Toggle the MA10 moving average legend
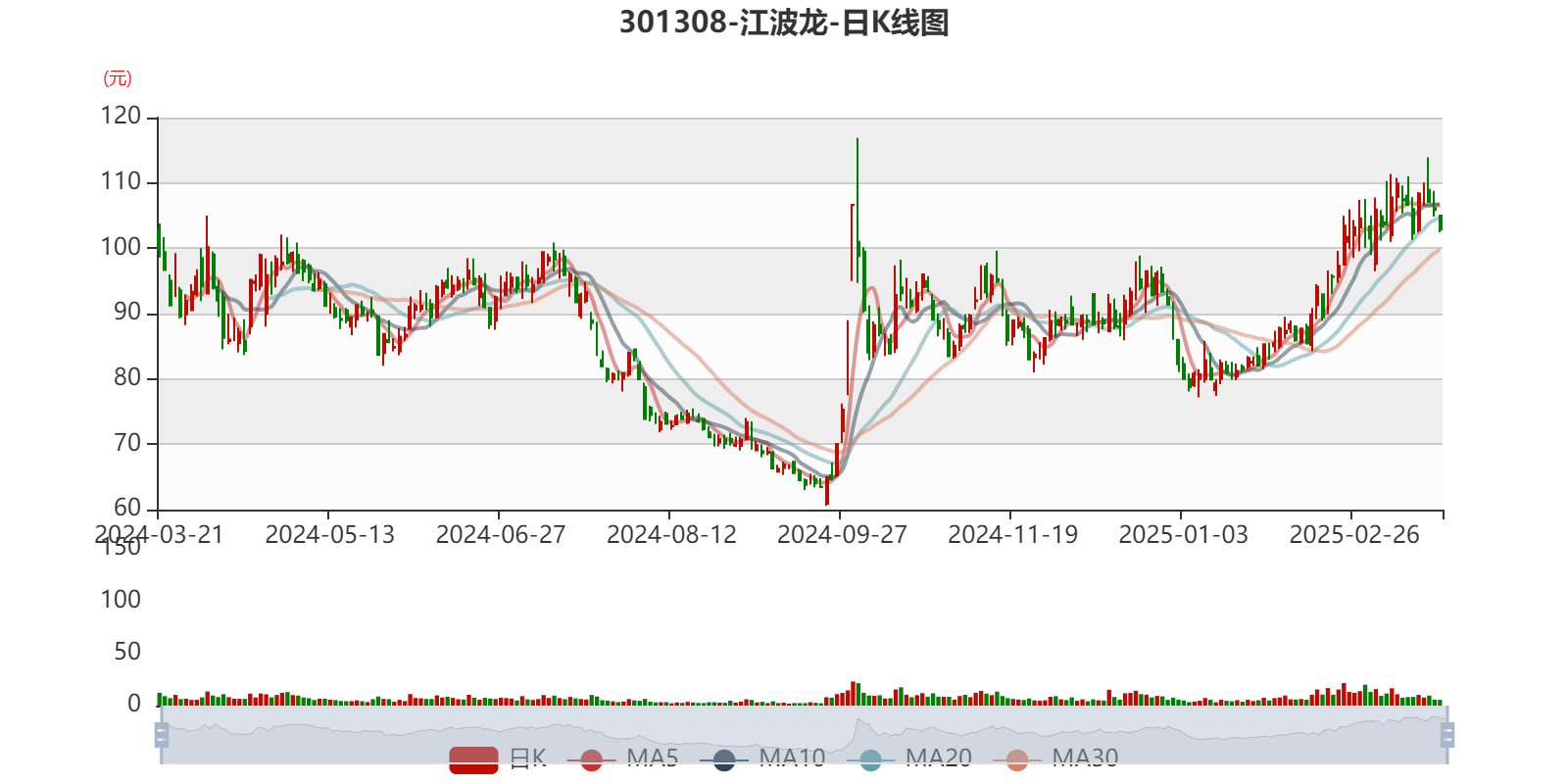 coord(762,759)
